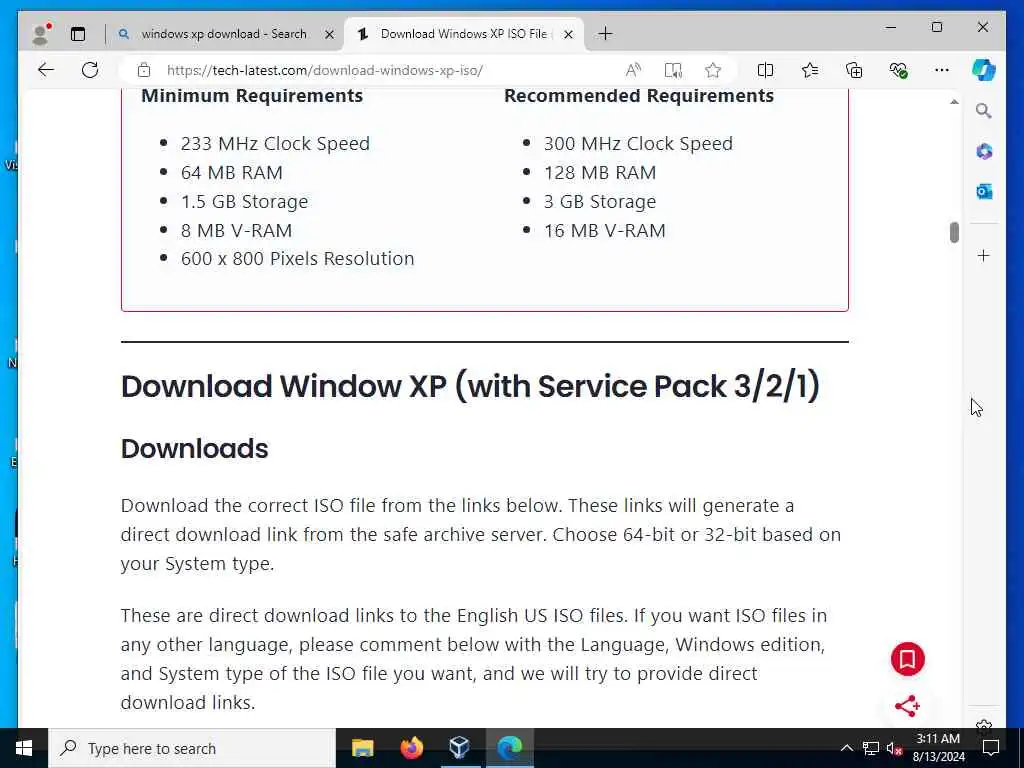Launch Firefox from the taskbar
Image resolution: width=1024 pixels, height=768 pixels.
click(411, 748)
